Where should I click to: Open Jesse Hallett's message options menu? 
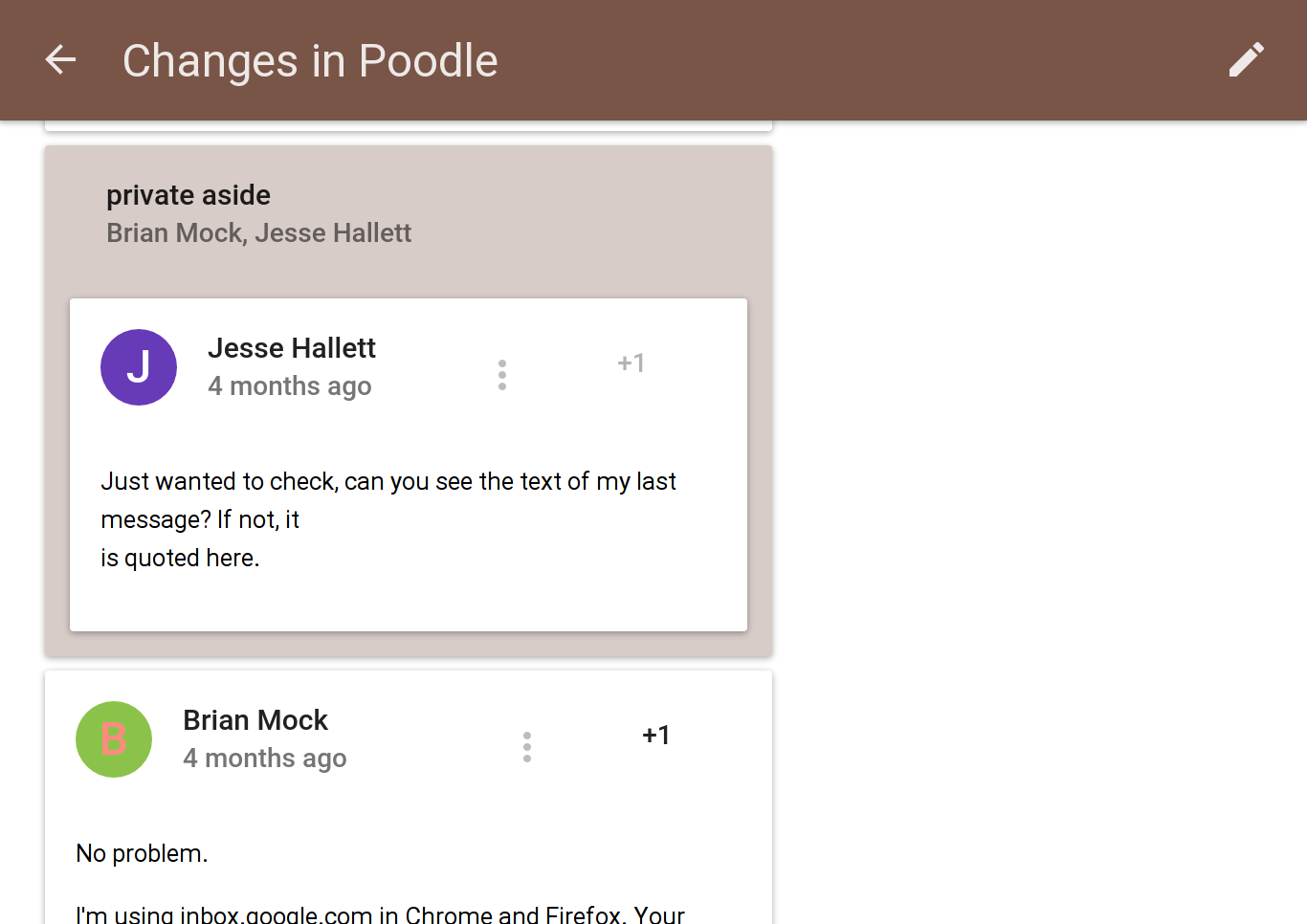tap(502, 375)
